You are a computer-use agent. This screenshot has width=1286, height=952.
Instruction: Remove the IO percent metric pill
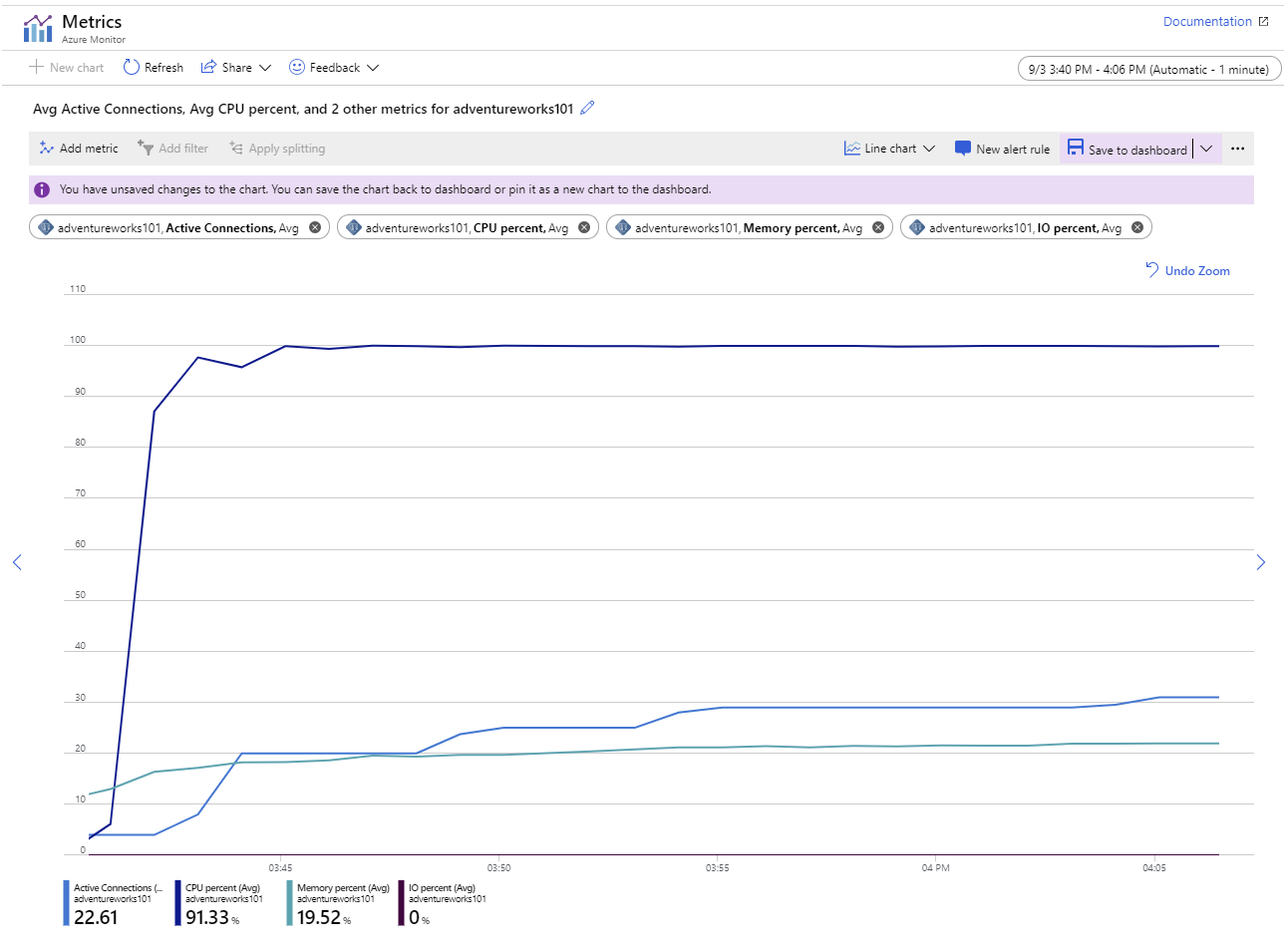point(1137,227)
